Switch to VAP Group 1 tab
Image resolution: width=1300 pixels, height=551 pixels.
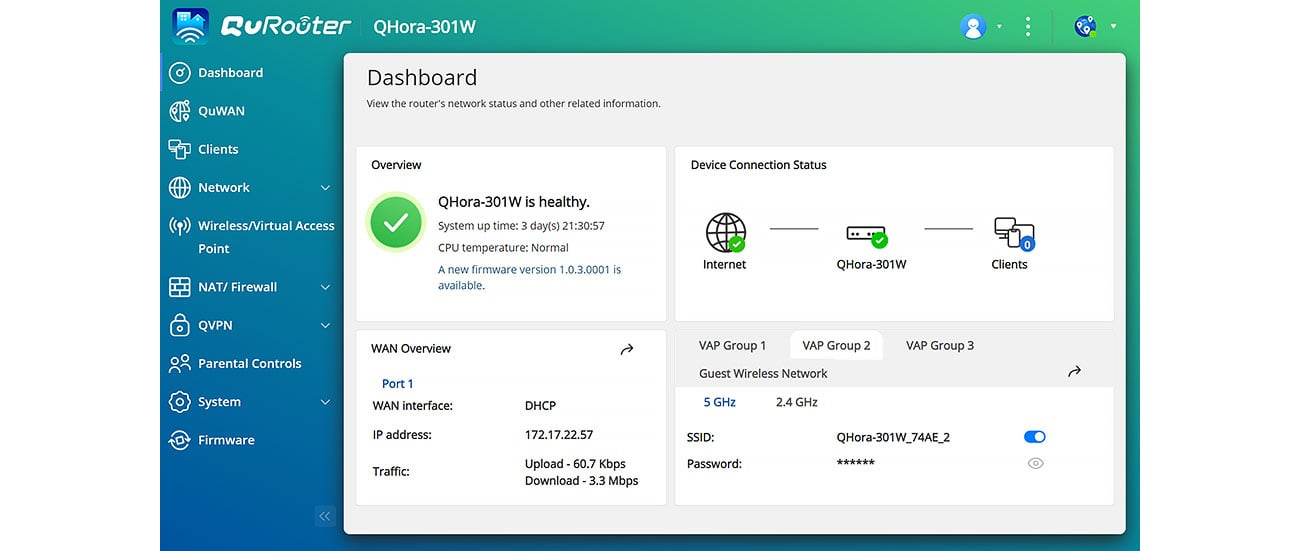tap(732, 345)
